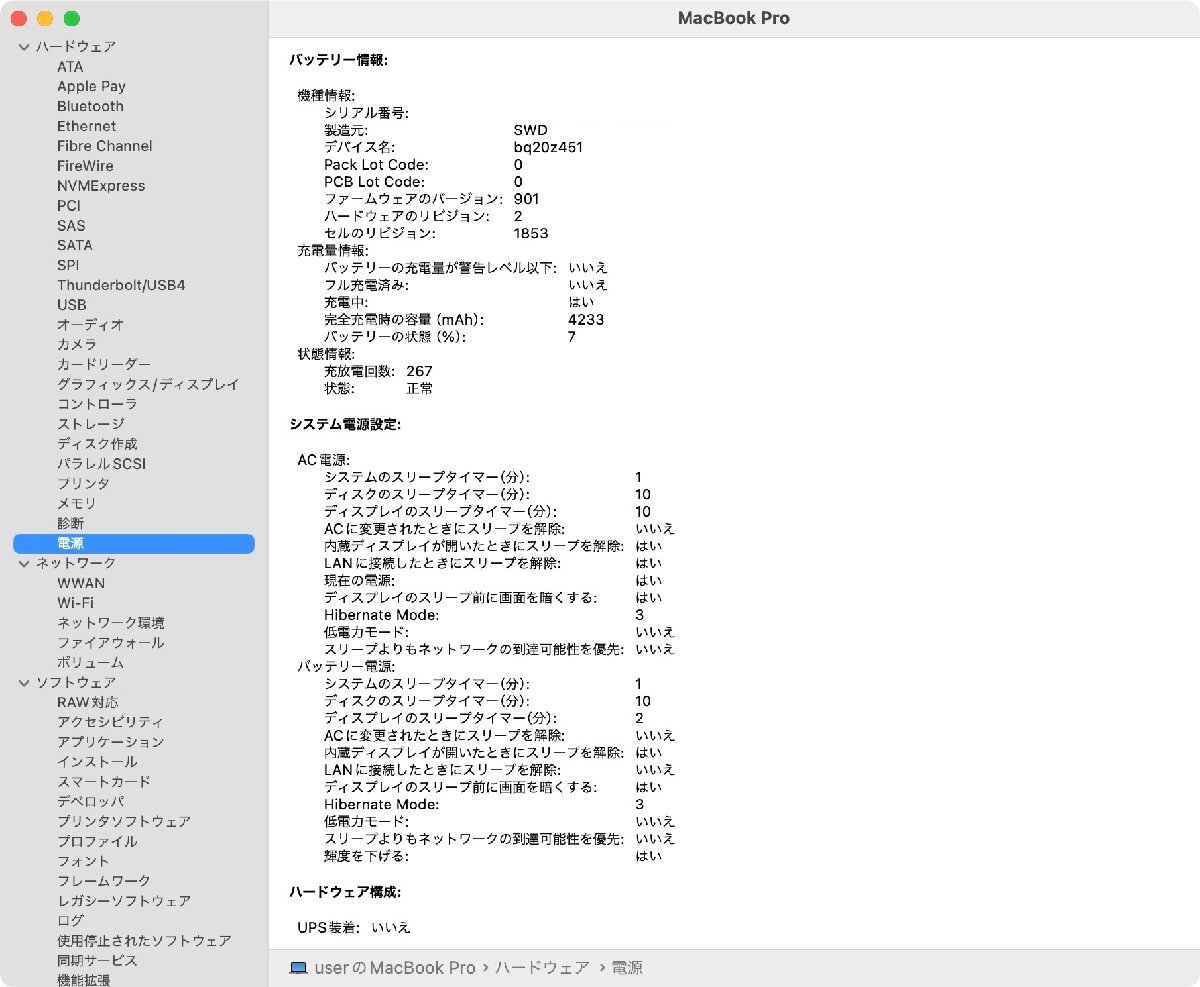This screenshot has width=1200, height=987.
Task: Select 使用停止されたソフトウェア in the sidebar
Action: (x=144, y=941)
